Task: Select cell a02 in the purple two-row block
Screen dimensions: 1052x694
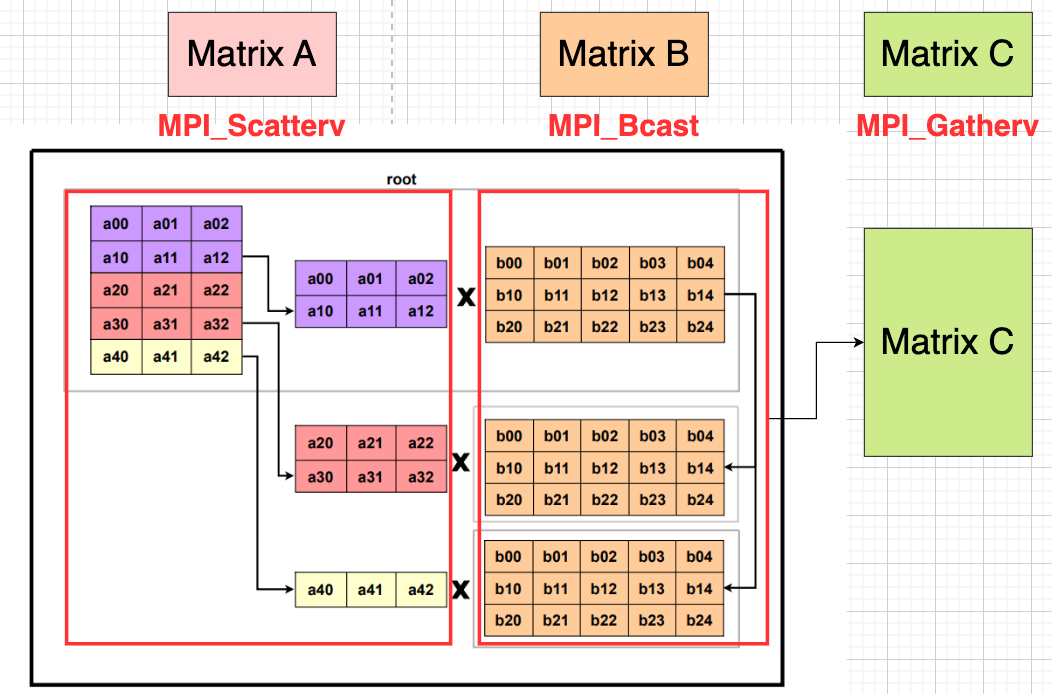Action: 421,279
